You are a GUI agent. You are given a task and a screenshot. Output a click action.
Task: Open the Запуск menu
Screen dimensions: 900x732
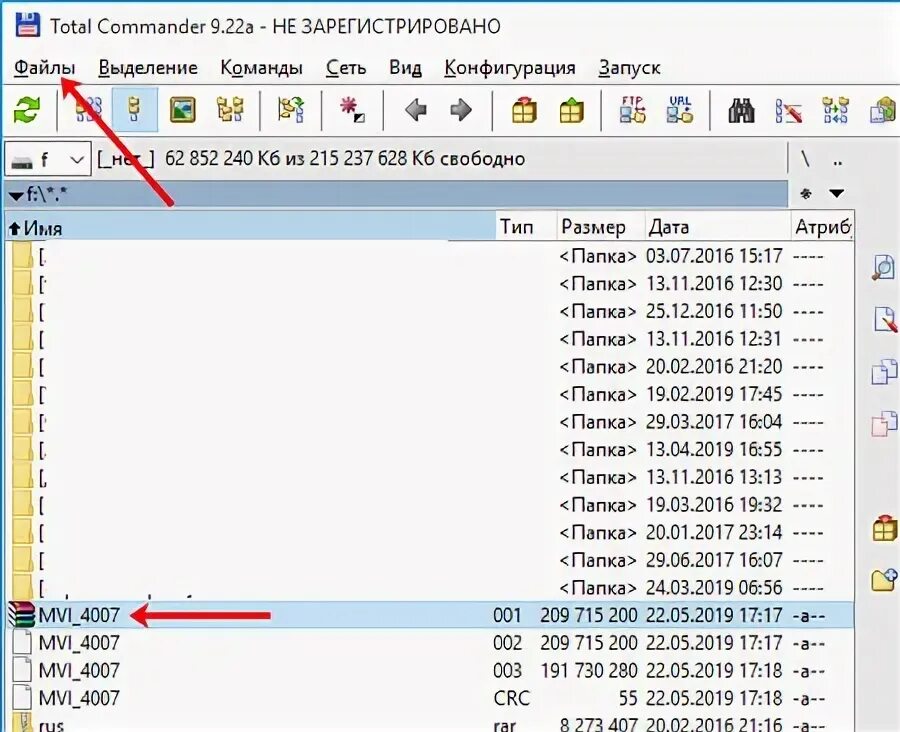click(629, 68)
